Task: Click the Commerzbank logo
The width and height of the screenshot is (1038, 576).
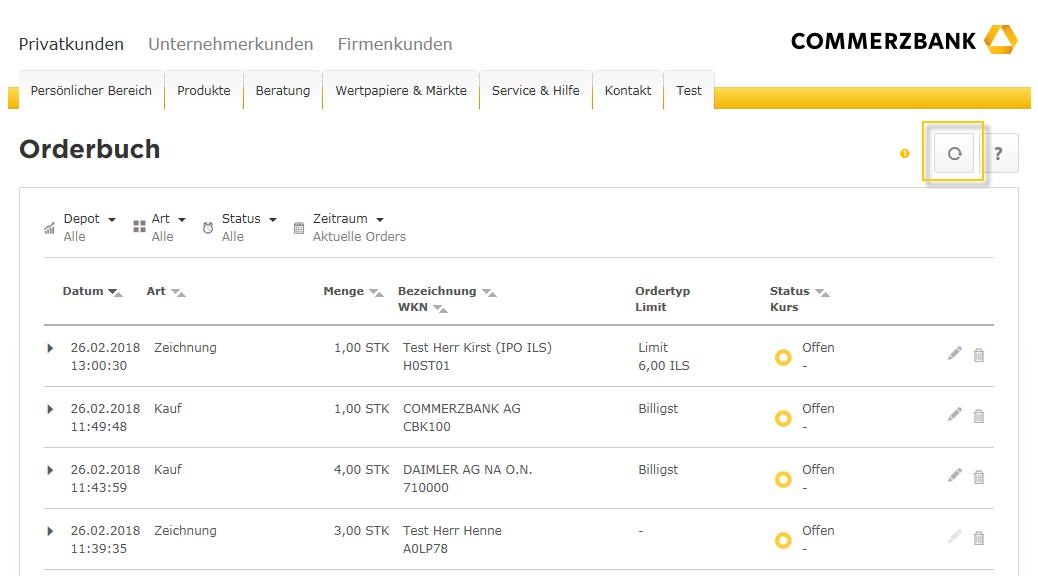Action: coord(903,41)
